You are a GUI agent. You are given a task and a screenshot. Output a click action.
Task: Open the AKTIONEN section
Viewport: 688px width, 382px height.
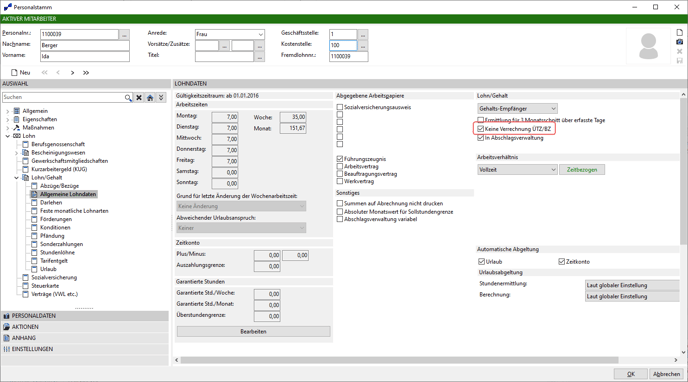[x=85, y=327]
